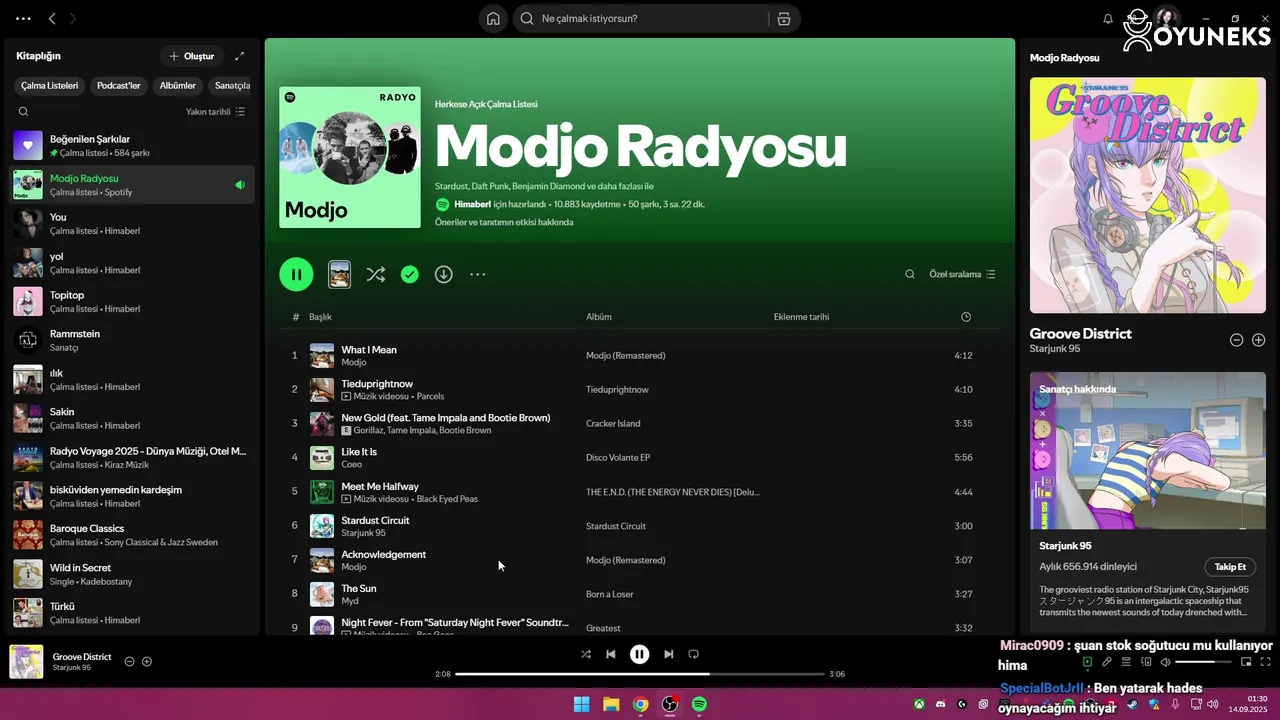This screenshot has width=1280, height=720.
Task: Toggle shuffle next to the green pause button
Action: [376, 274]
